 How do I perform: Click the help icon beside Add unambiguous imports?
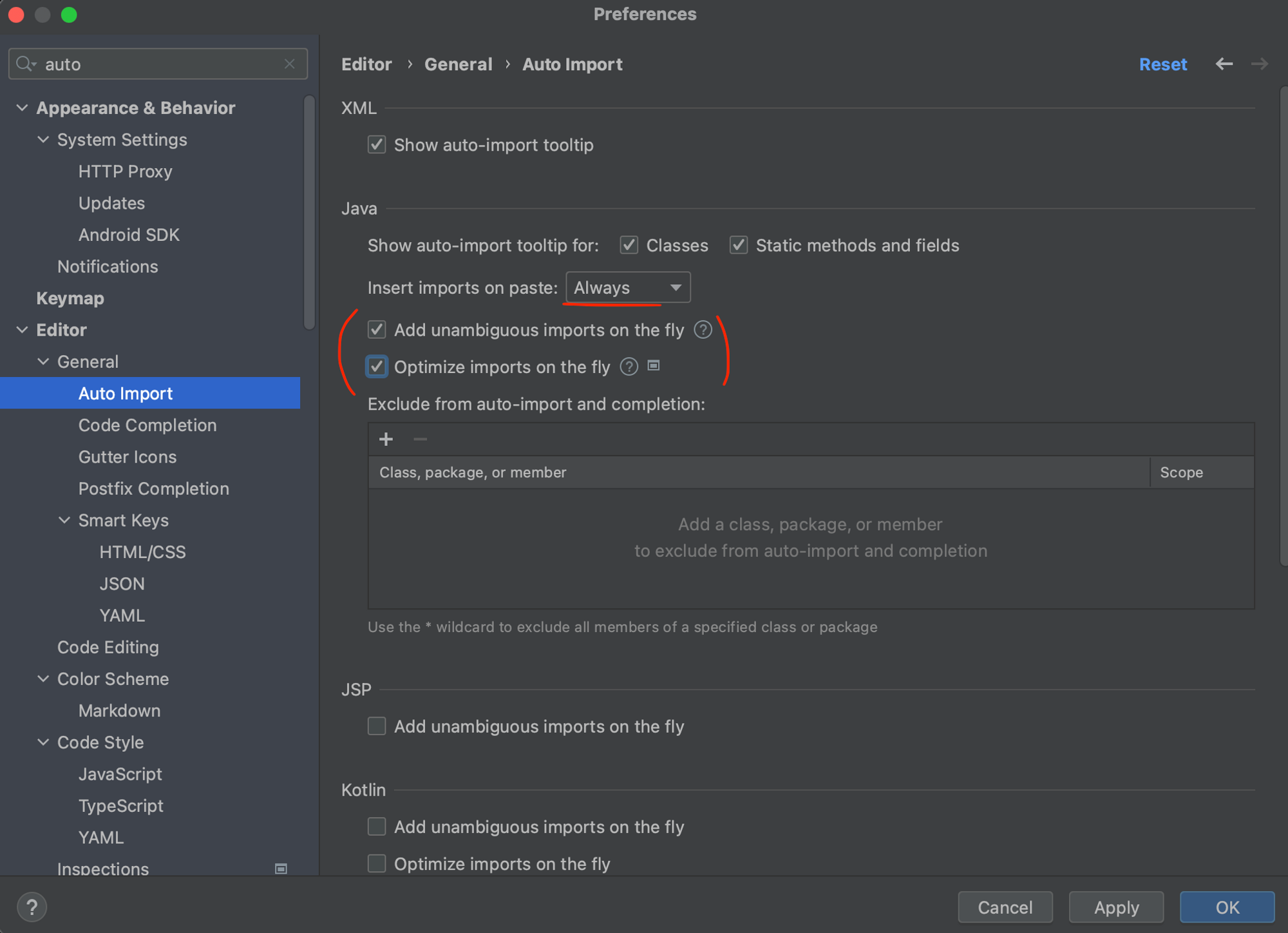coord(703,330)
